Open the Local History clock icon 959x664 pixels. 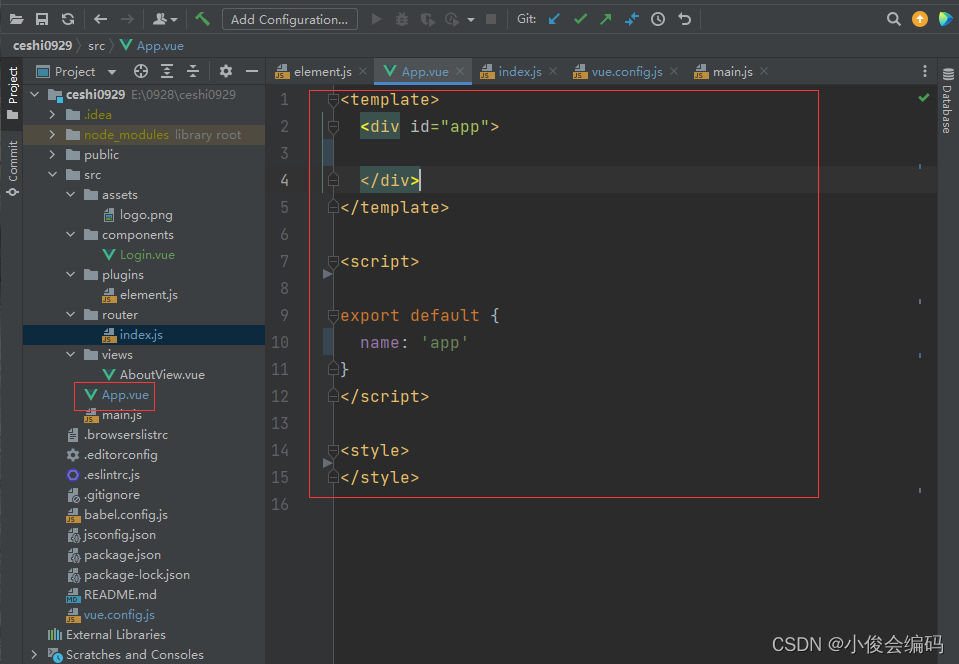pos(658,18)
